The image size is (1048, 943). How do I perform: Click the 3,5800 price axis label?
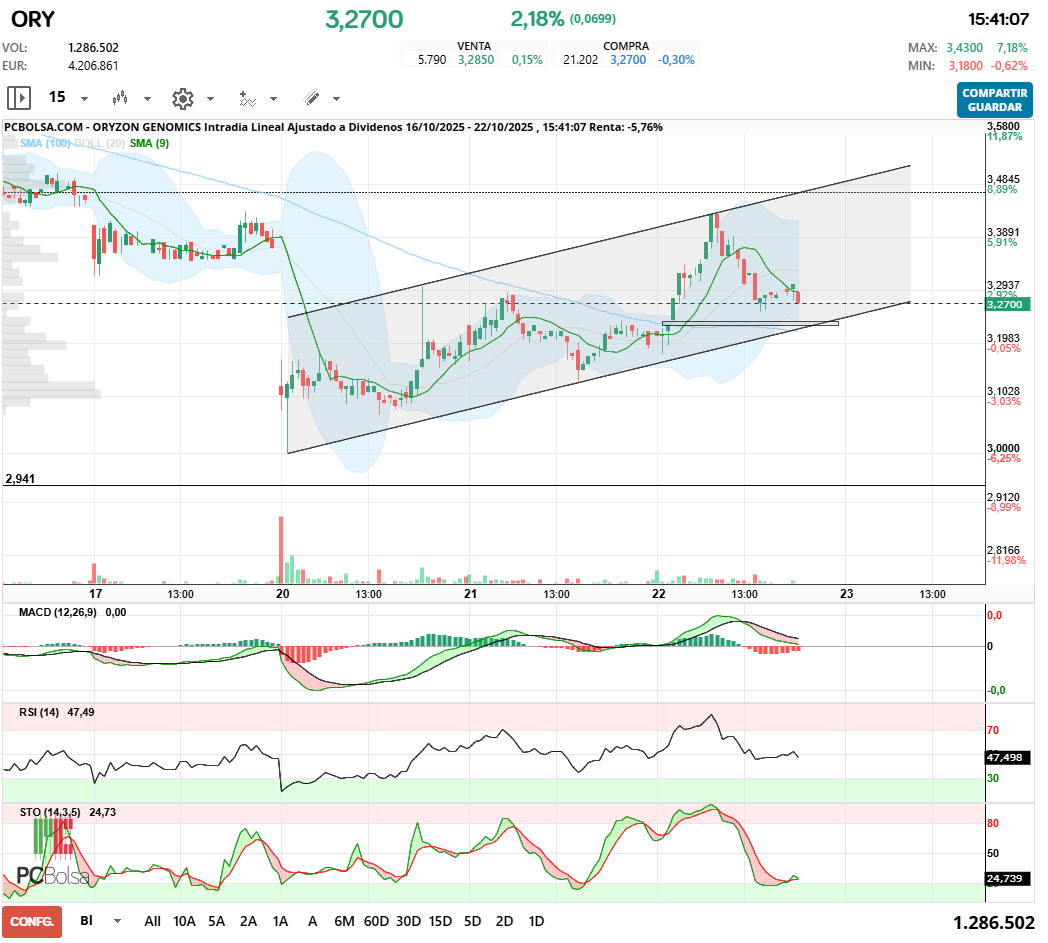point(1003,126)
